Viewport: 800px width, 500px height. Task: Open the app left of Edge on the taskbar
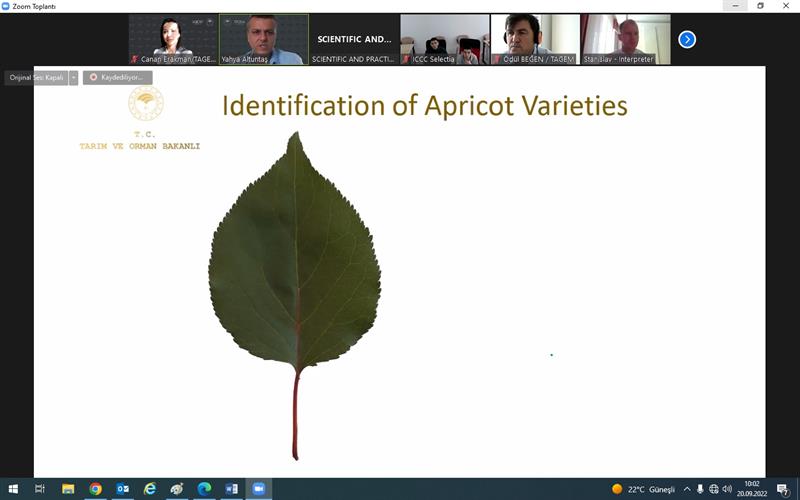click(x=177, y=489)
